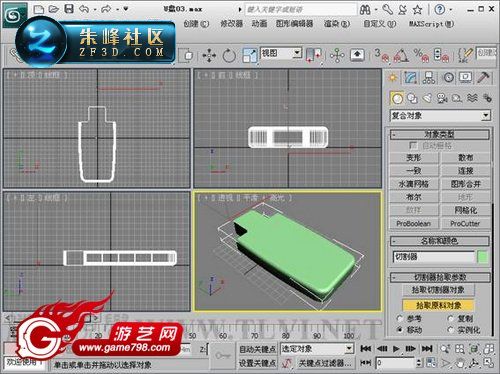Open the Modify command panel tab
This screenshot has width=500, height=374.
tap(411, 78)
